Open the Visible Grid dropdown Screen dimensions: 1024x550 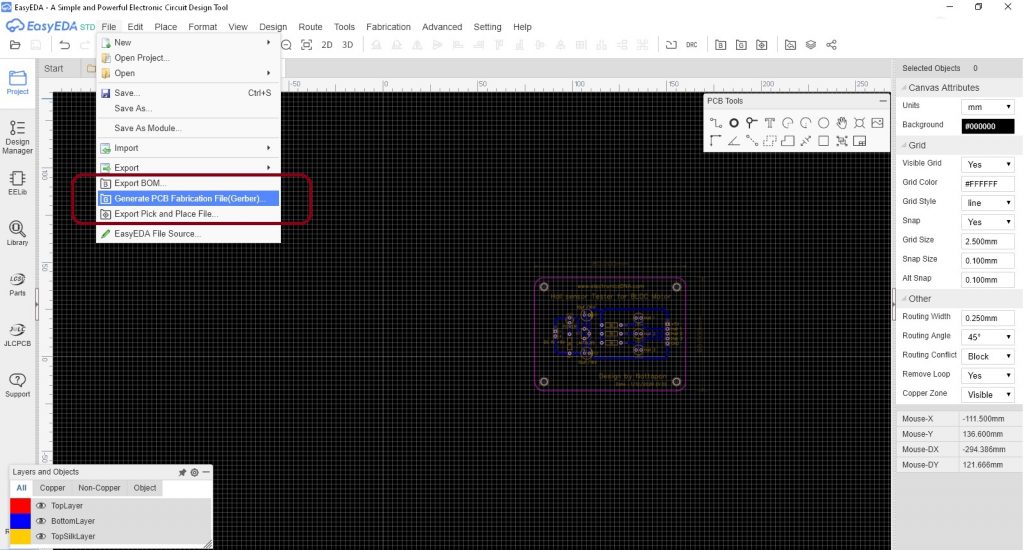pyautogui.click(x=988, y=165)
